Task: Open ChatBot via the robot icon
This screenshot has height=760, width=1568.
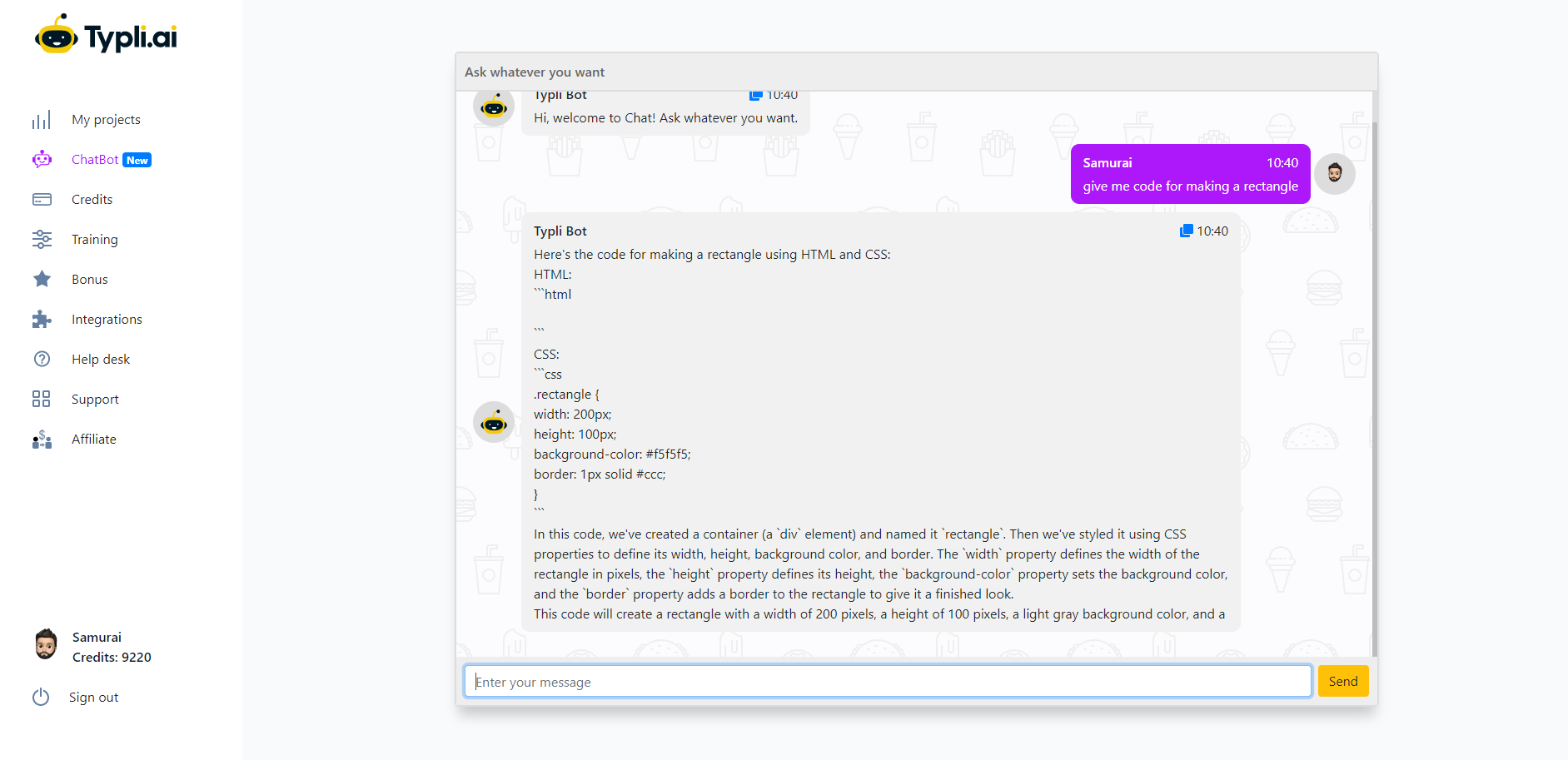Action: pos(42,159)
